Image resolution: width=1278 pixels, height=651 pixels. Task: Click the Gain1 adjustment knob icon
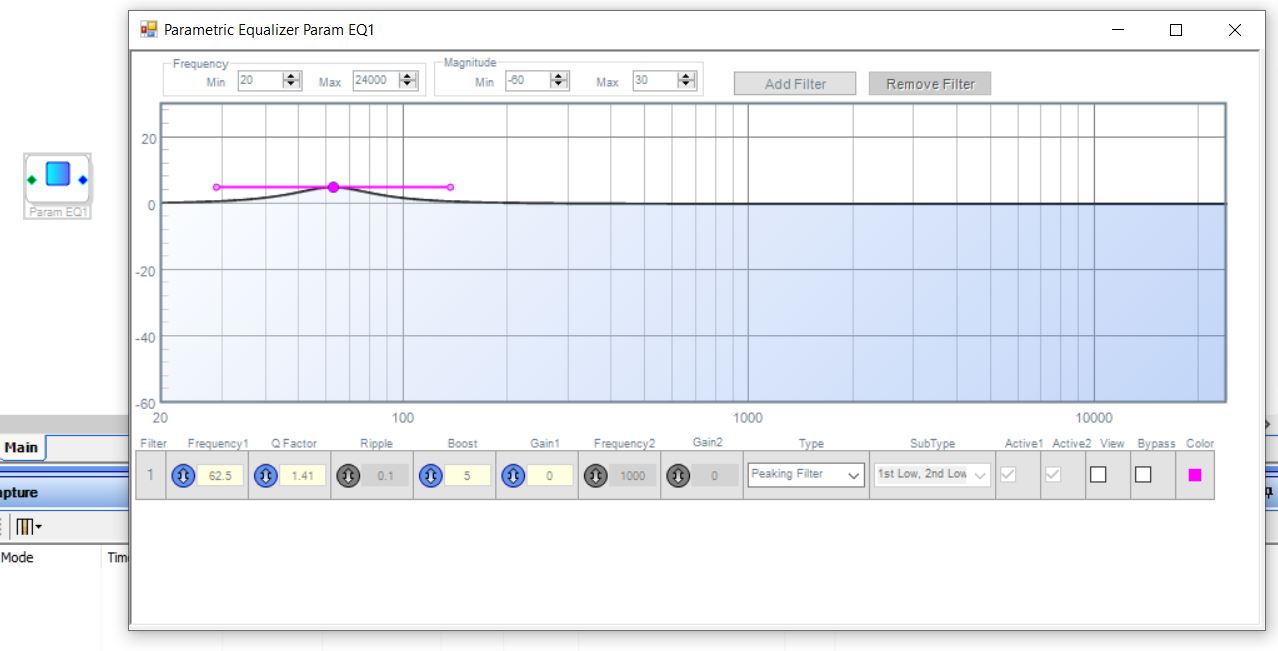pyautogui.click(x=514, y=476)
